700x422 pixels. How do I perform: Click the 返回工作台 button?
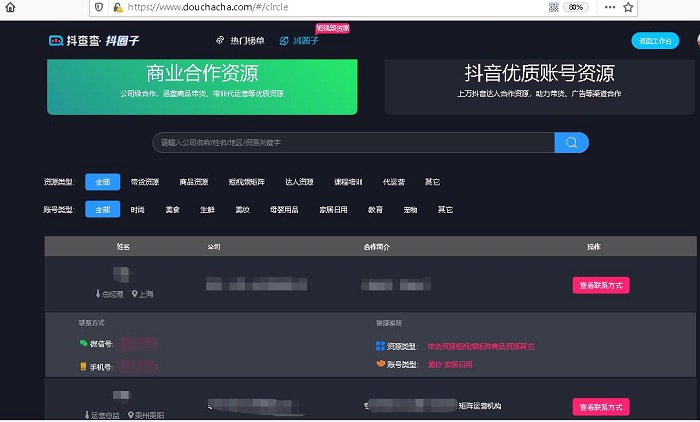point(655,41)
